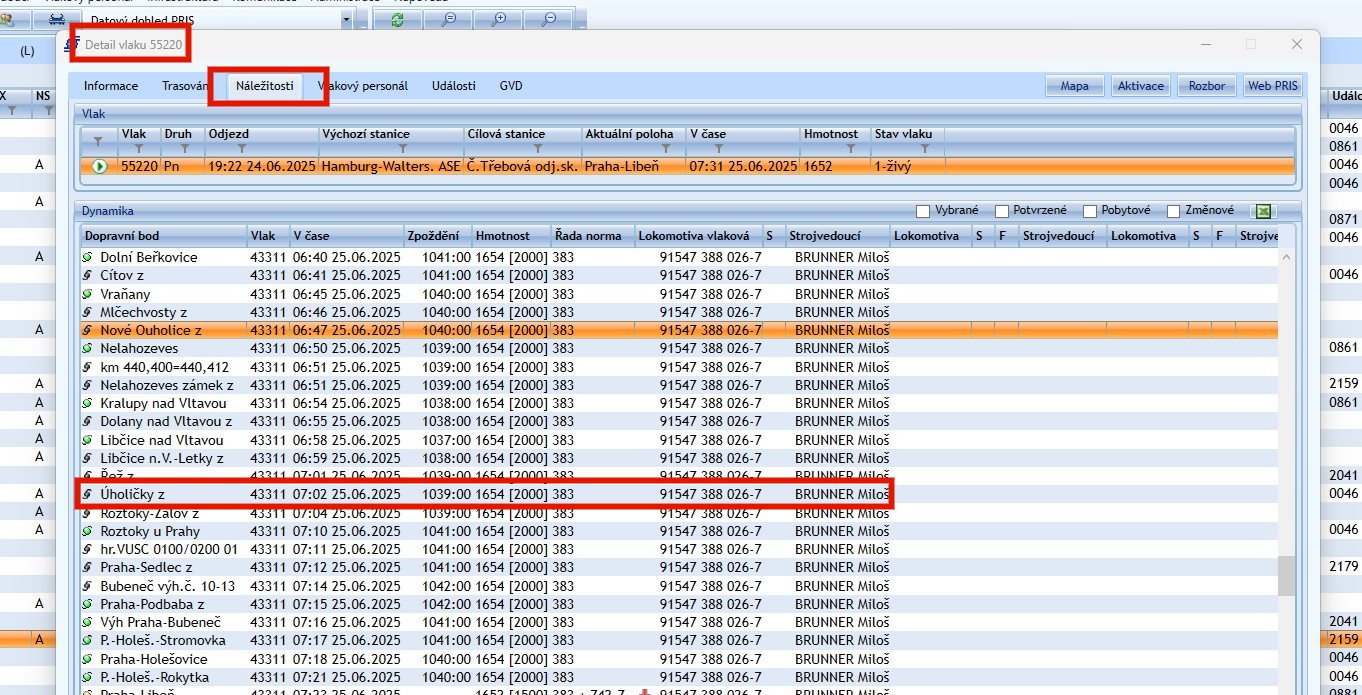Enable the Vybrané checkbox
Screen dimensions: 1362x695
coord(923,211)
